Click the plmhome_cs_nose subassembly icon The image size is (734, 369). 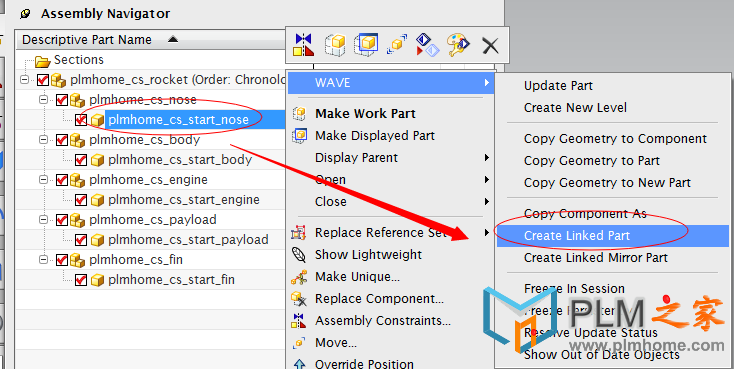[x=77, y=100]
